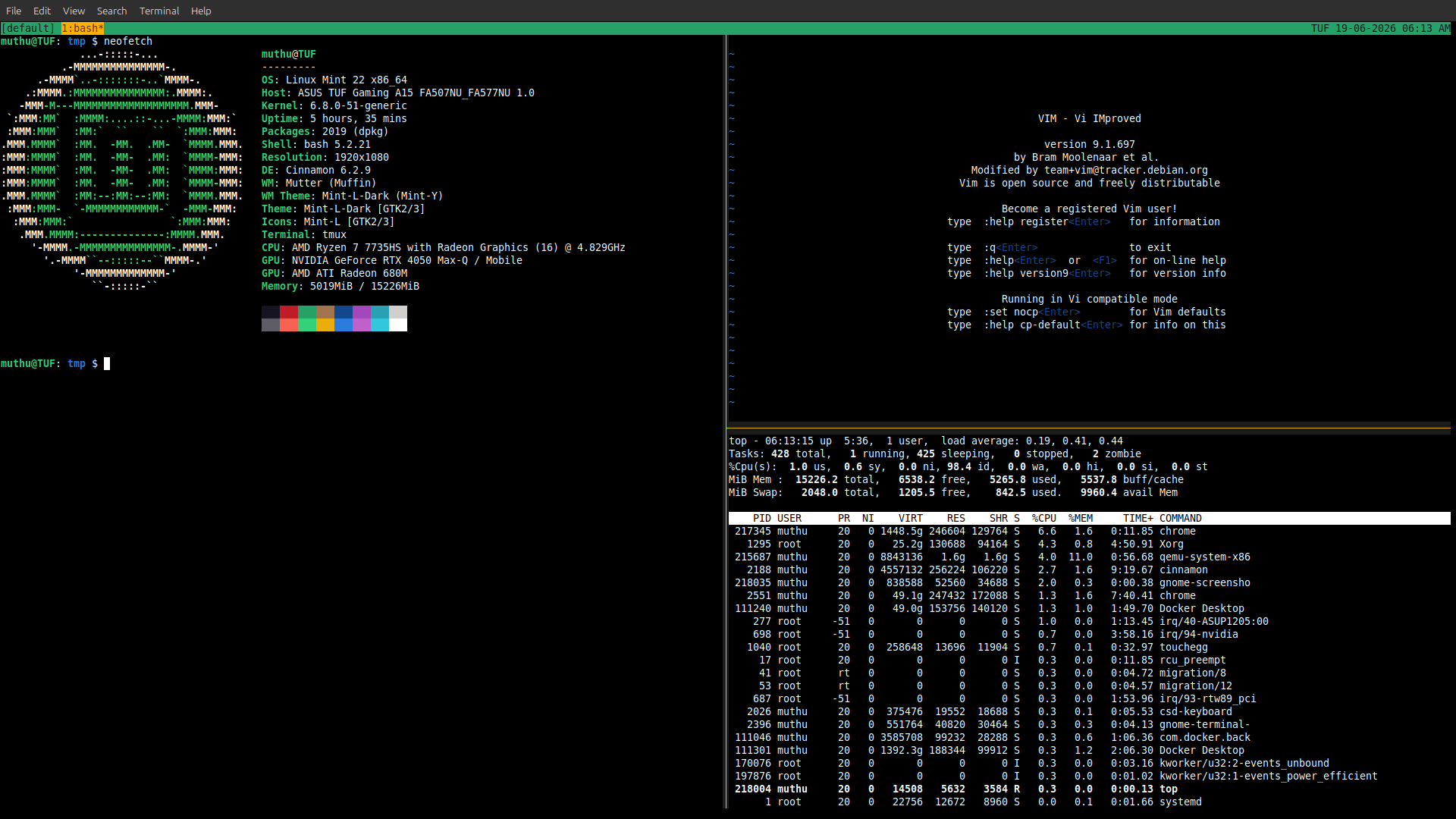The width and height of the screenshot is (1456, 819).
Task: Select the 1:bash tmux window tab
Action: point(83,28)
